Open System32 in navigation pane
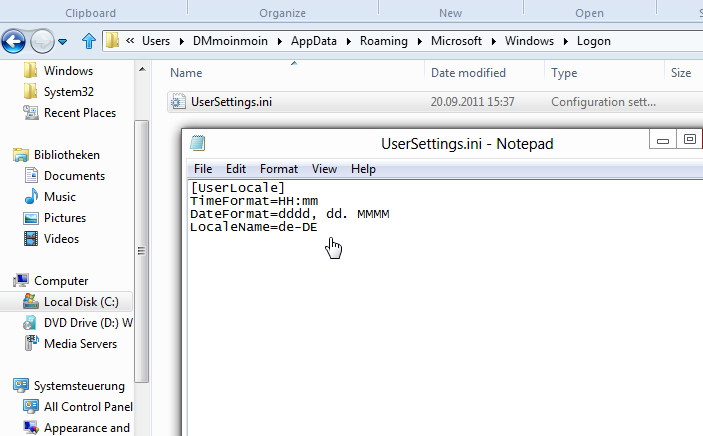Screen dimensions: 703x436 pyautogui.click(x=69, y=92)
